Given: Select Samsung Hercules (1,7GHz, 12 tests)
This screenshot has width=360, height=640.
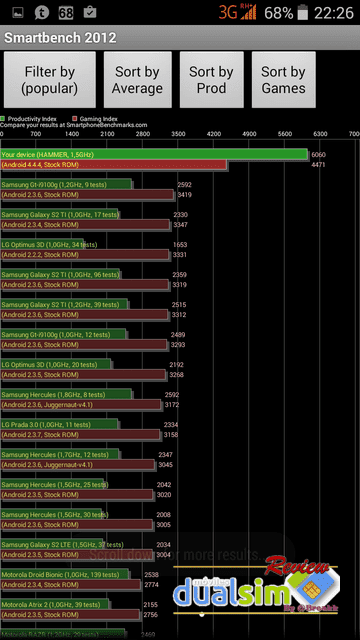Looking at the screenshot, I should tap(60, 455).
